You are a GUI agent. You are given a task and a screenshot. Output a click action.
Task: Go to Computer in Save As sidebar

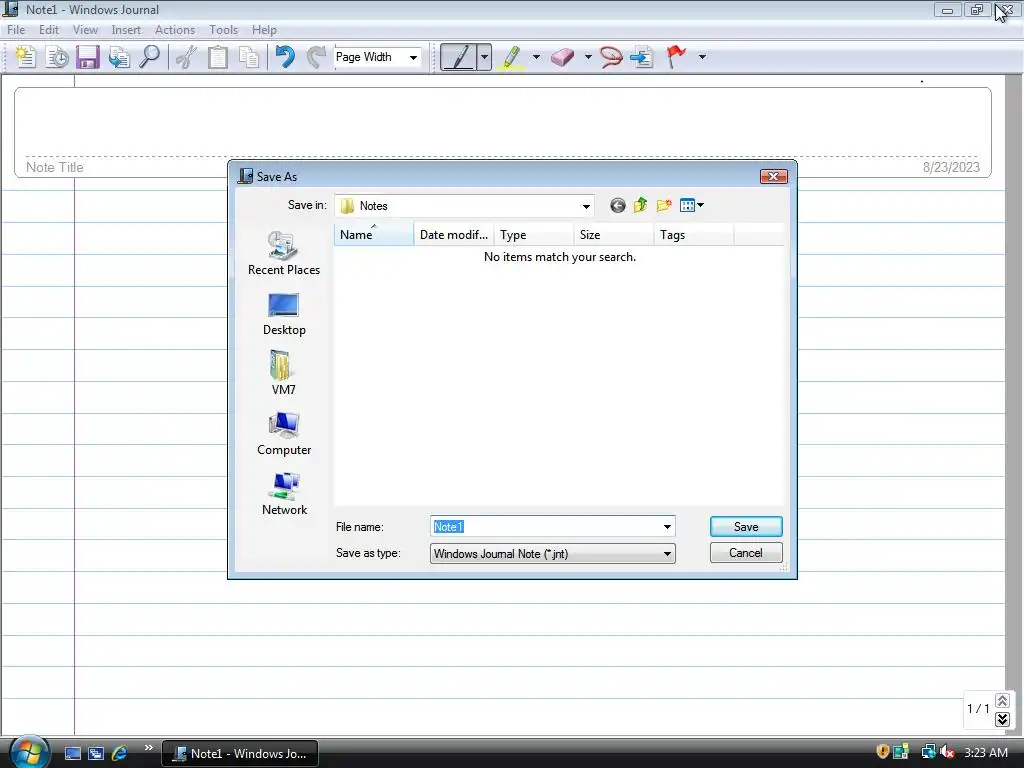click(283, 434)
